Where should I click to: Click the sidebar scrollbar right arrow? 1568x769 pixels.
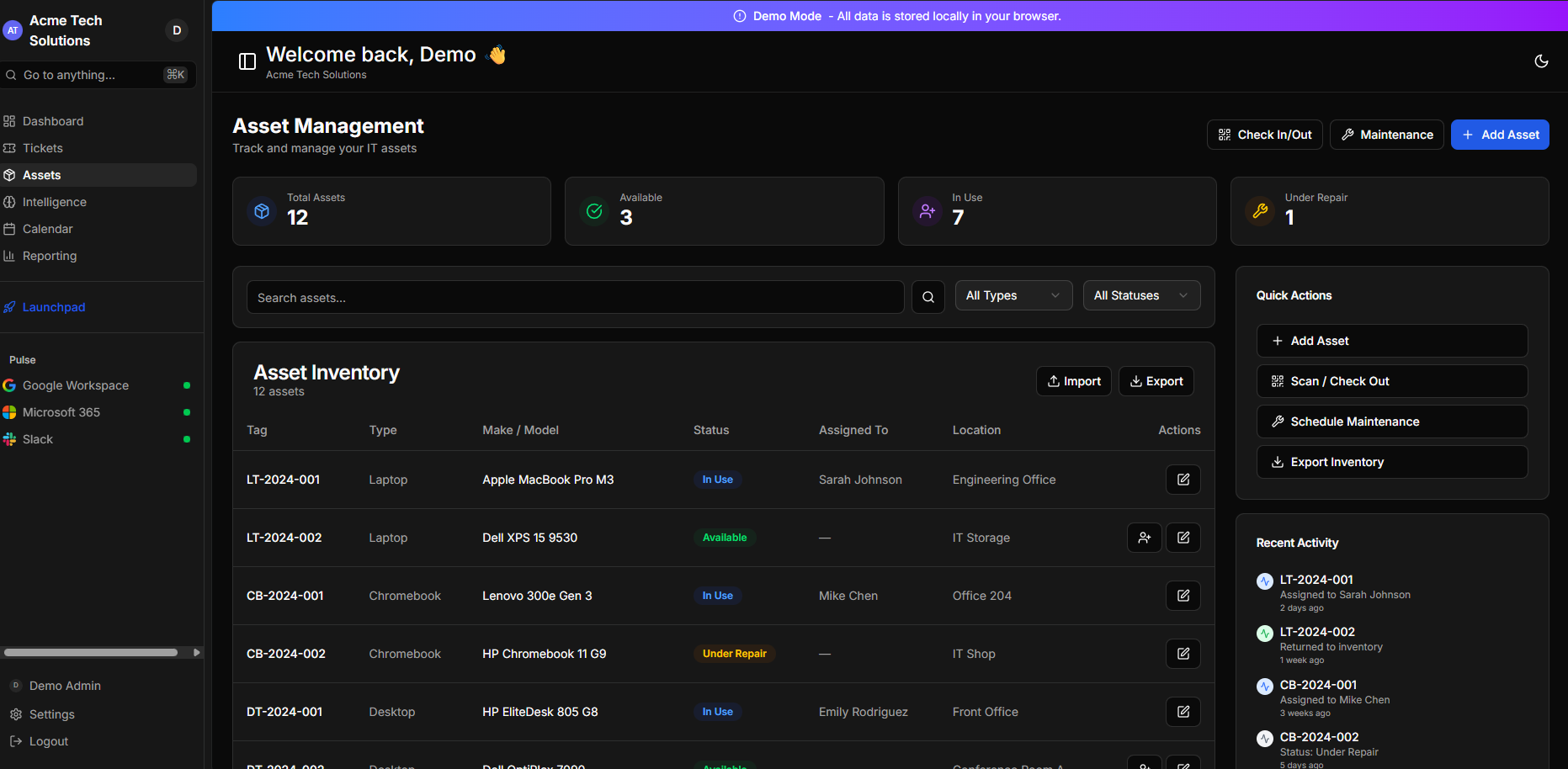[x=196, y=652]
